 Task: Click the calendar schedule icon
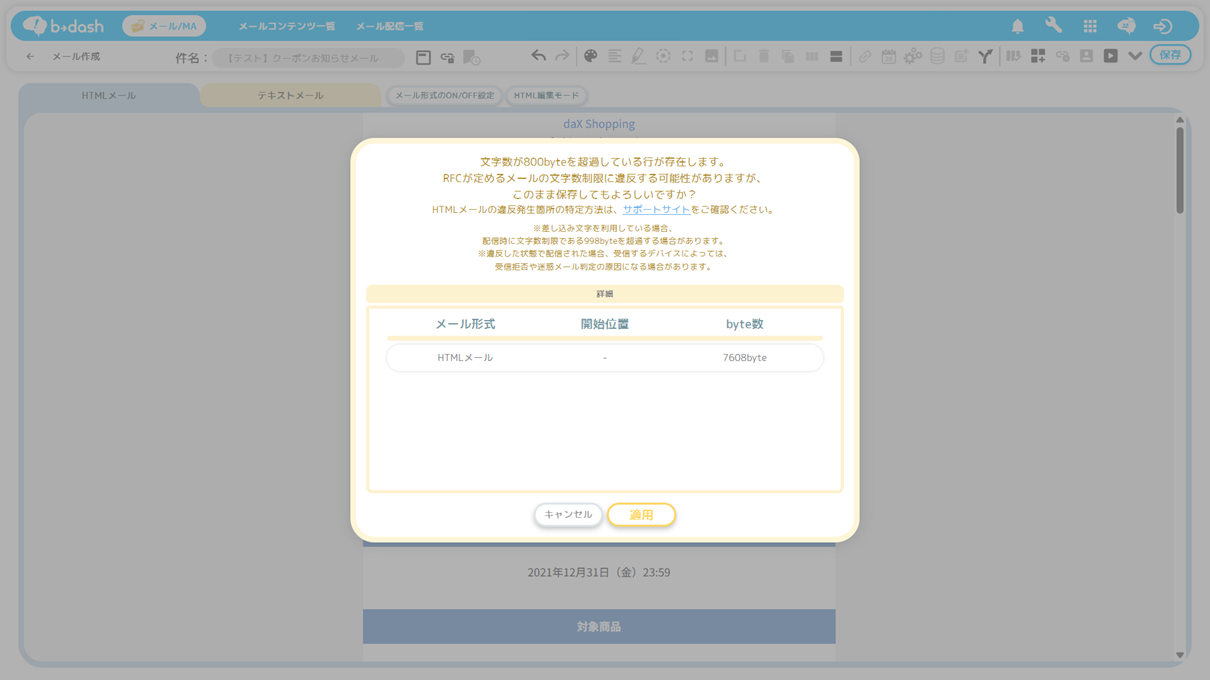click(x=888, y=57)
